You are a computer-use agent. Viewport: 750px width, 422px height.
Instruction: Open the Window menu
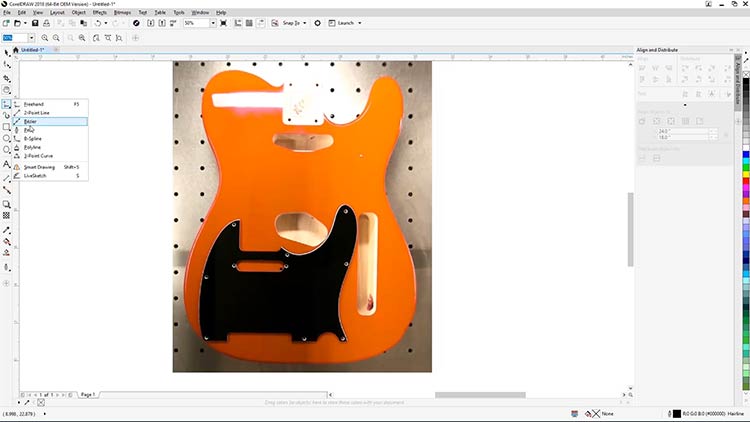coord(200,12)
